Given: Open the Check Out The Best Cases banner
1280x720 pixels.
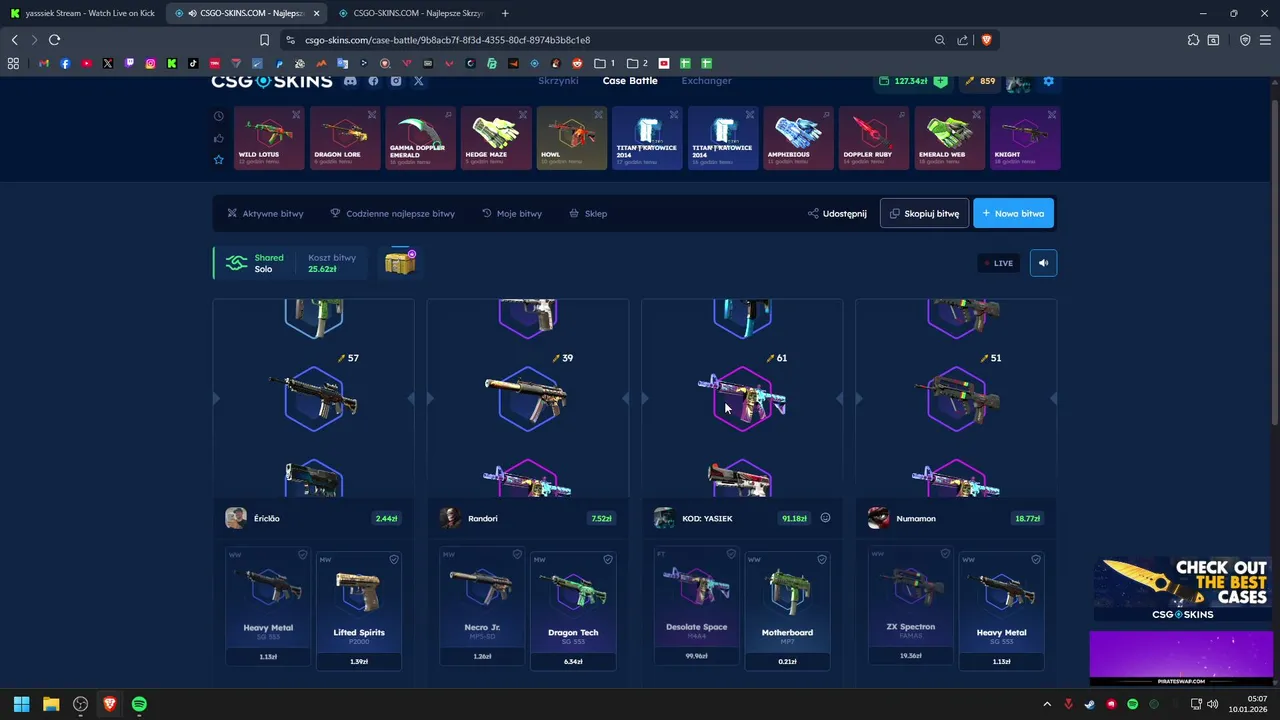Looking at the screenshot, I should [x=1181, y=590].
